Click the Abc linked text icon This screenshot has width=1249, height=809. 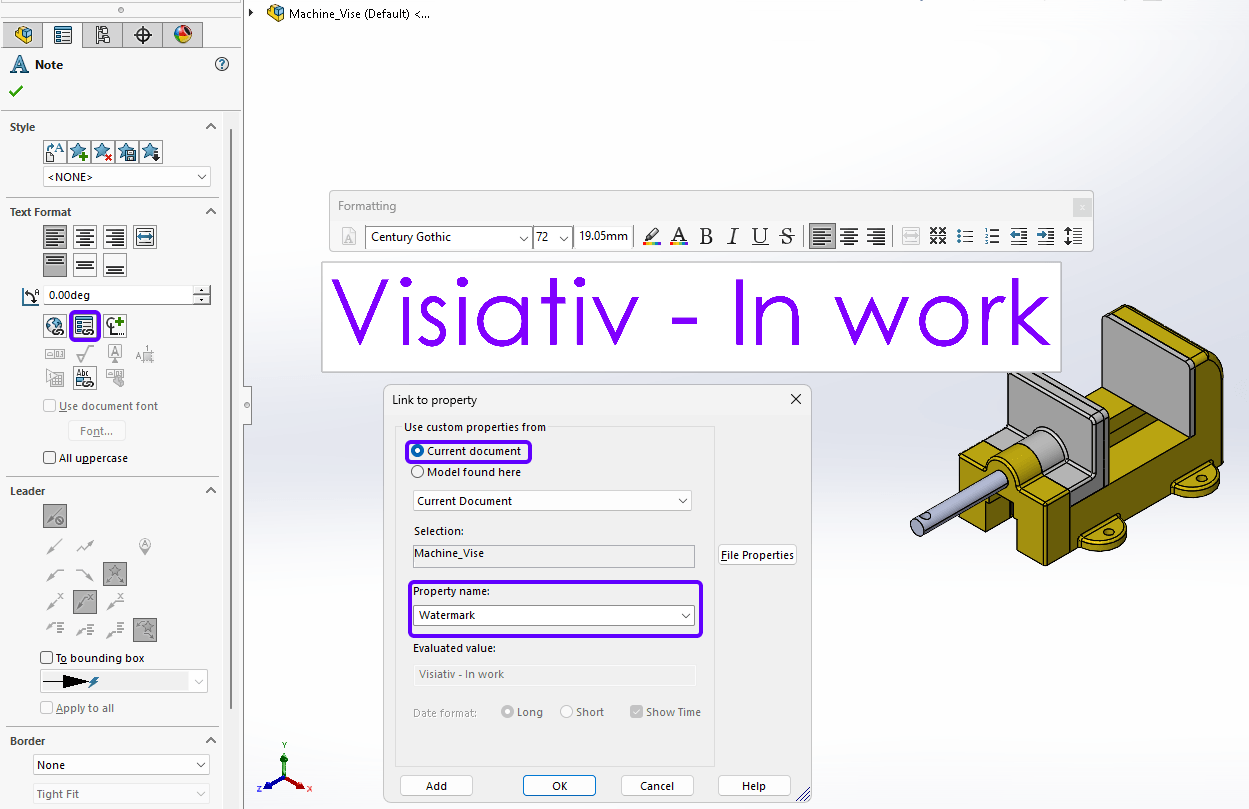click(x=85, y=377)
